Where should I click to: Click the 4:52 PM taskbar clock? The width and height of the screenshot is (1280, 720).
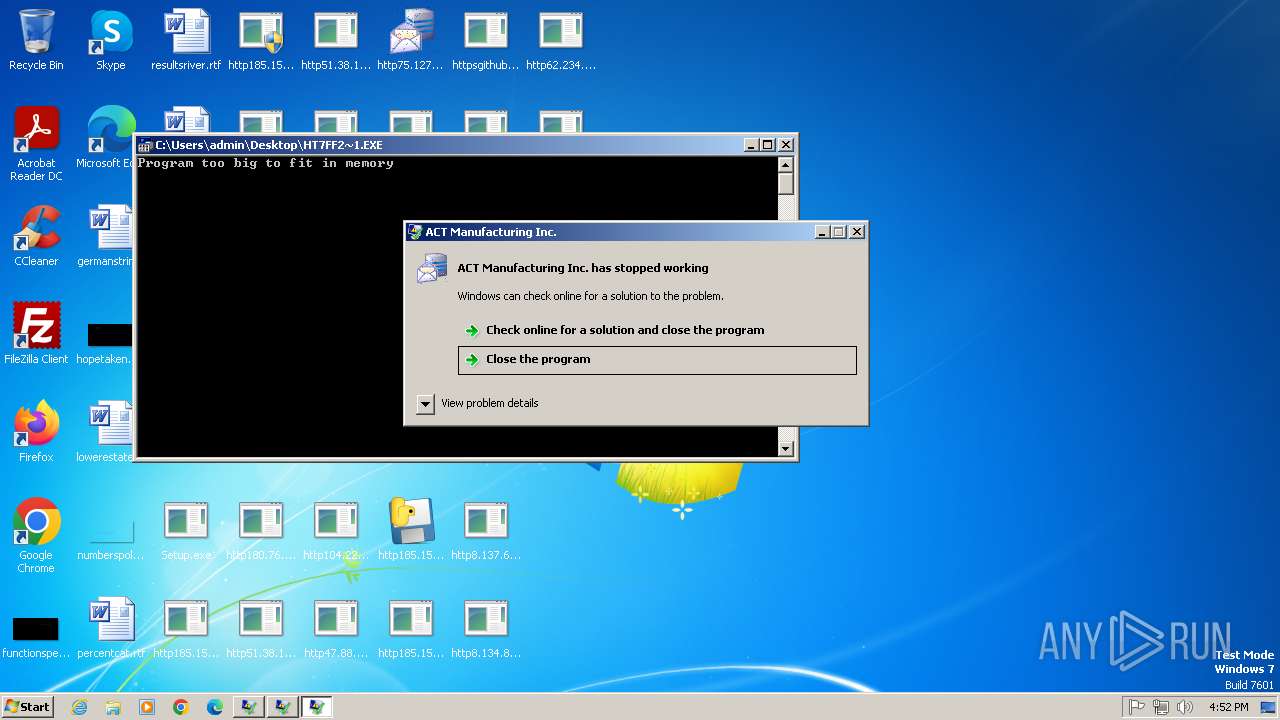(1229, 707)
